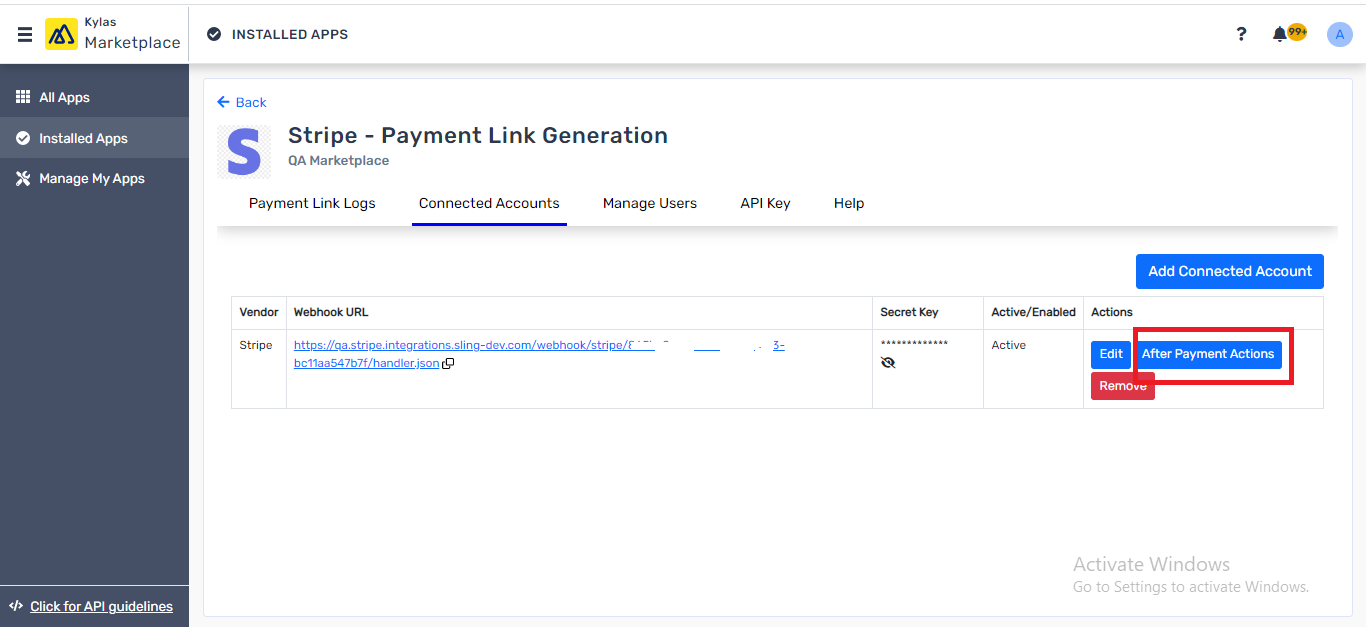Switch to the Manage Users tab
This screenshot has width=1366, height=627.
click(650, 203)
